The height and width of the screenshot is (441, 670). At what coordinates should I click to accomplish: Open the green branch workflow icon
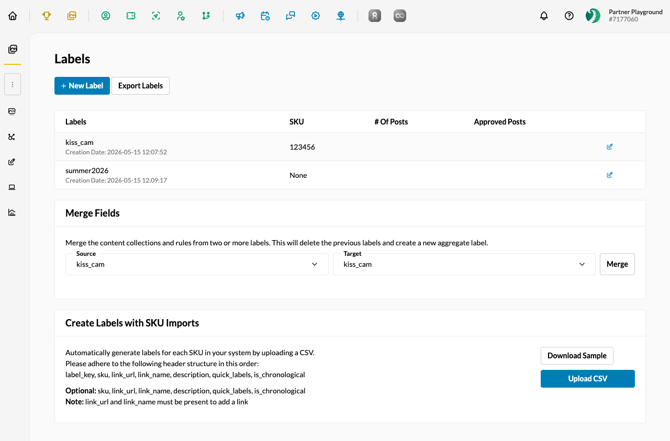206,16
